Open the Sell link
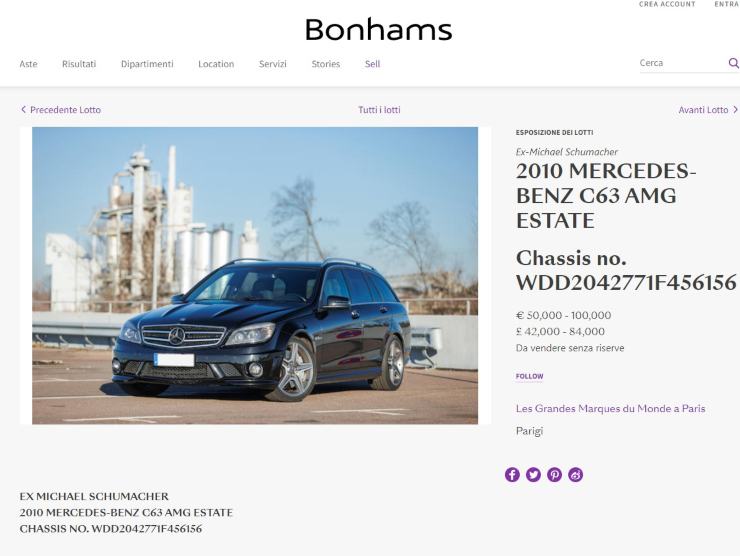Image resolution: width=740 pixels, height=556 pixels. pyautogui.click(x=372, y=64)
